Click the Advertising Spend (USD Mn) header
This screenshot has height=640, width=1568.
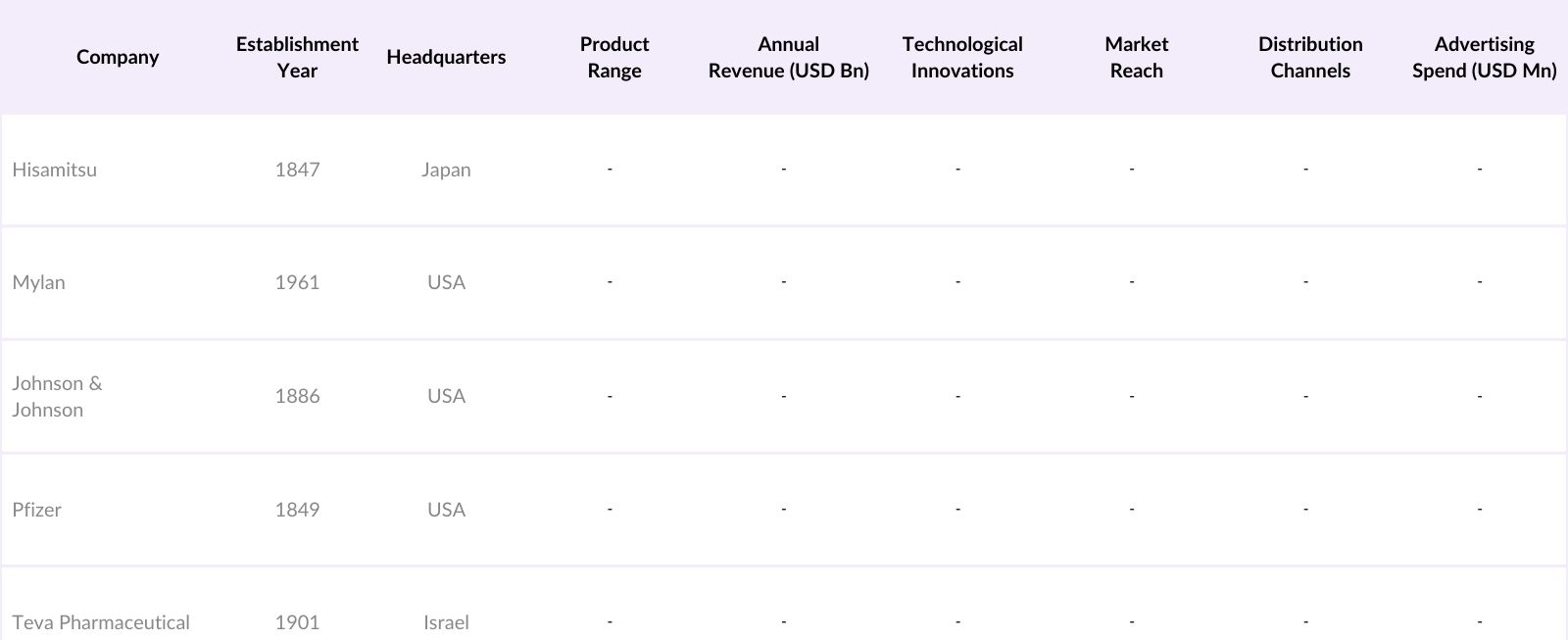[1484, 57]
